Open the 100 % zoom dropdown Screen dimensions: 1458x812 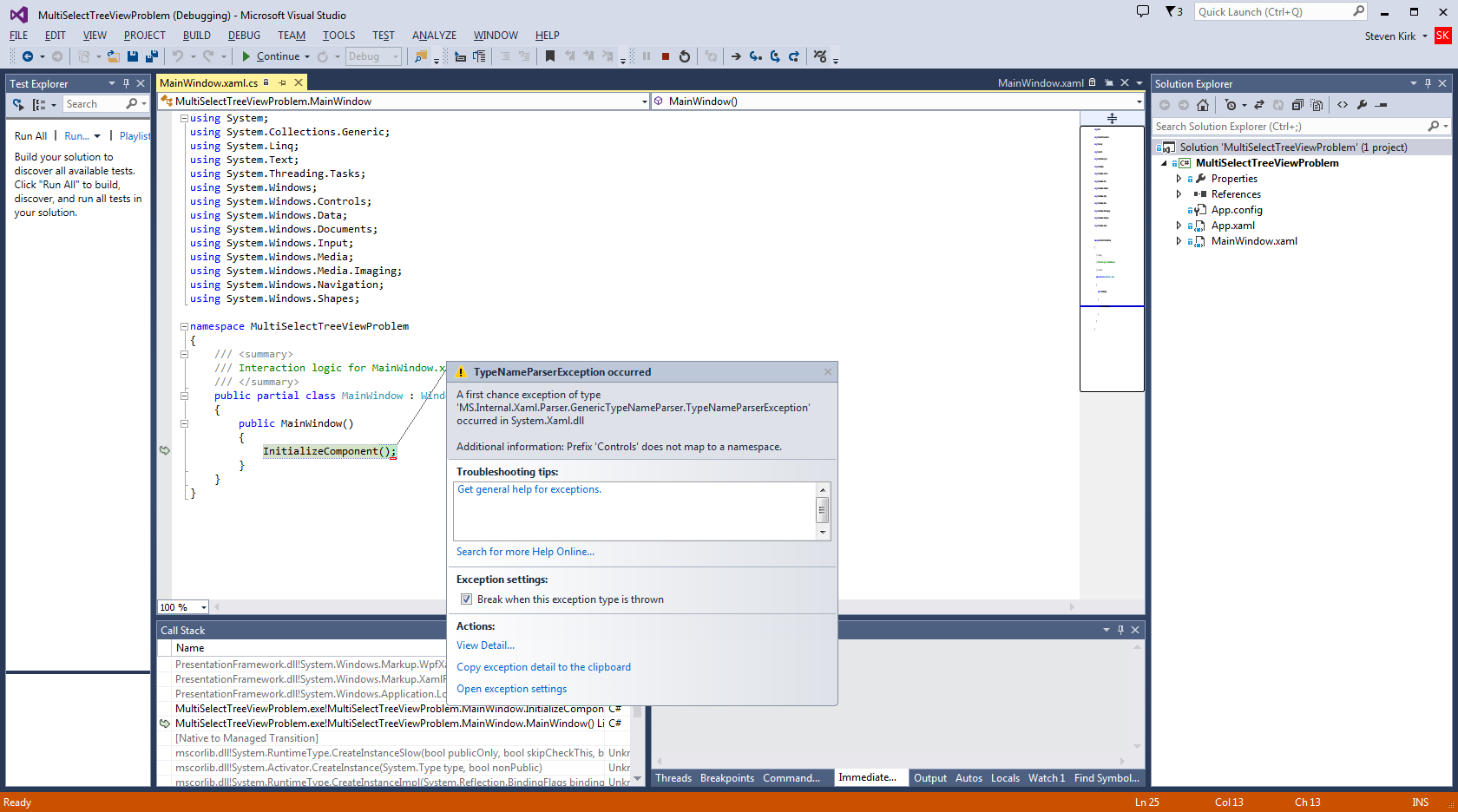pyautogui.click(x=204, y=607)
